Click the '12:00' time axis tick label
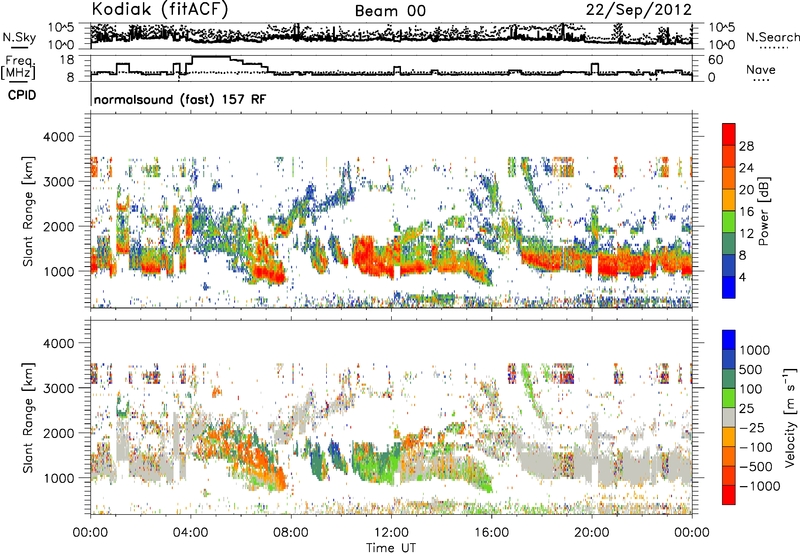 (x=391, y=533)
